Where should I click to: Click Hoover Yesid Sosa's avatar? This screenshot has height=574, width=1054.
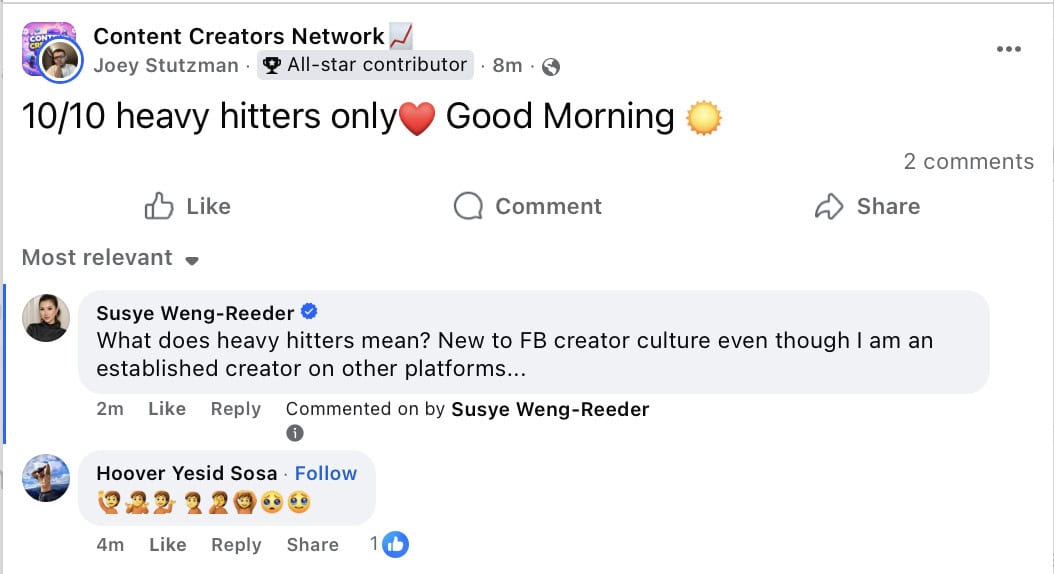click(46, 478)
